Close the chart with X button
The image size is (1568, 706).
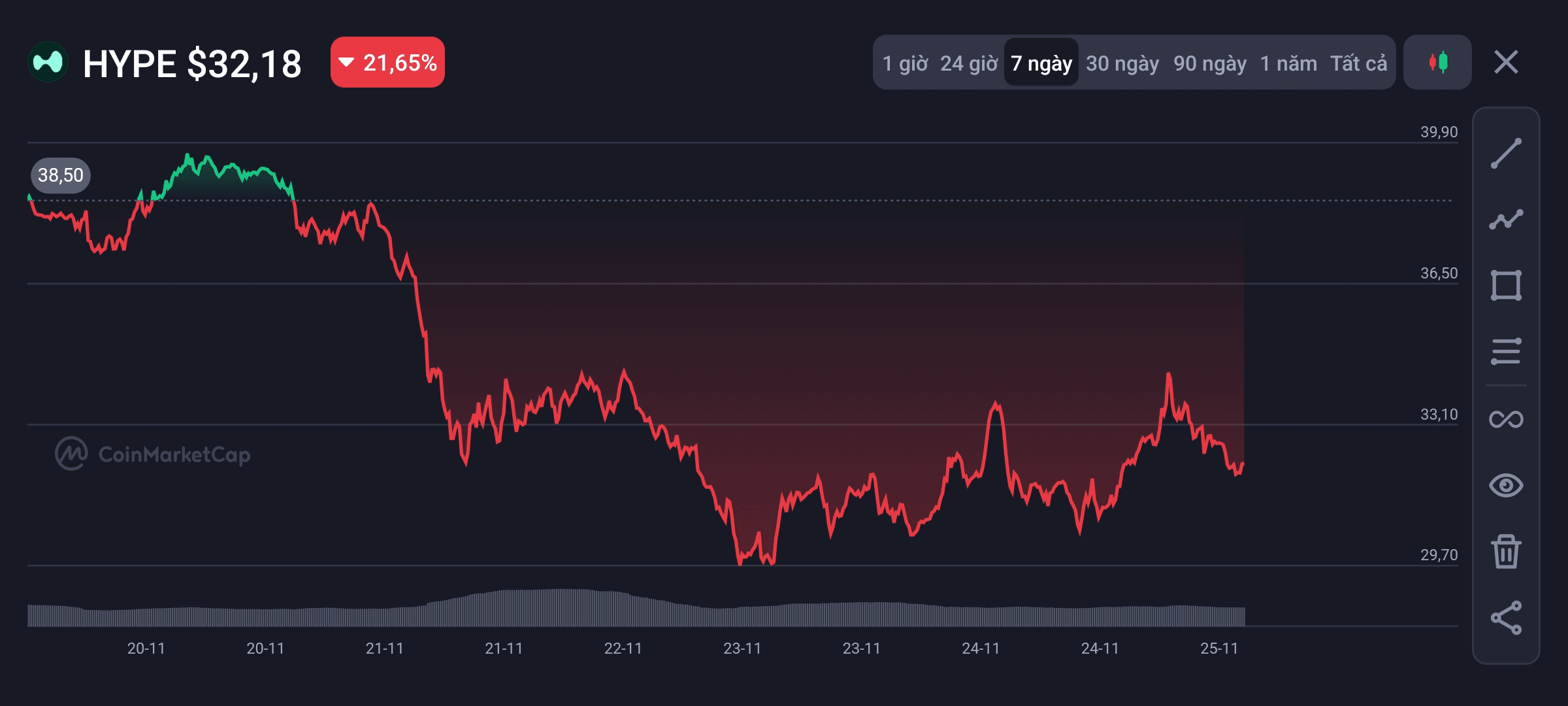1506,63
